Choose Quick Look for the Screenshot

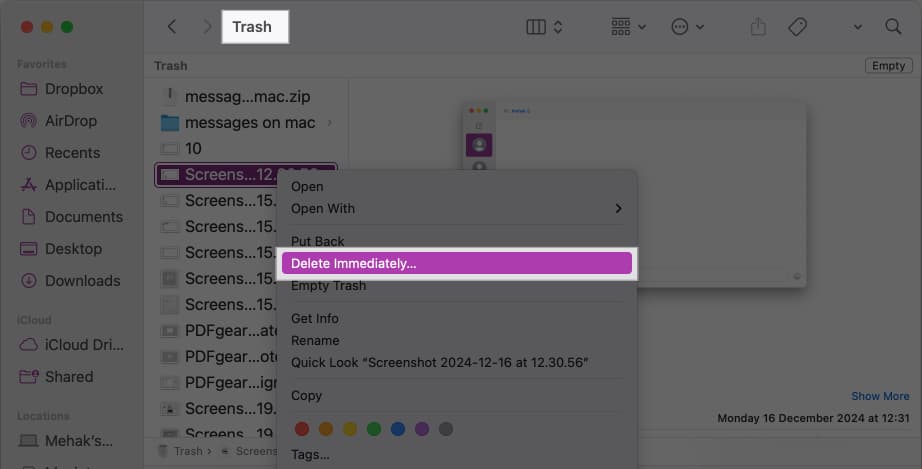click(439, 363)
